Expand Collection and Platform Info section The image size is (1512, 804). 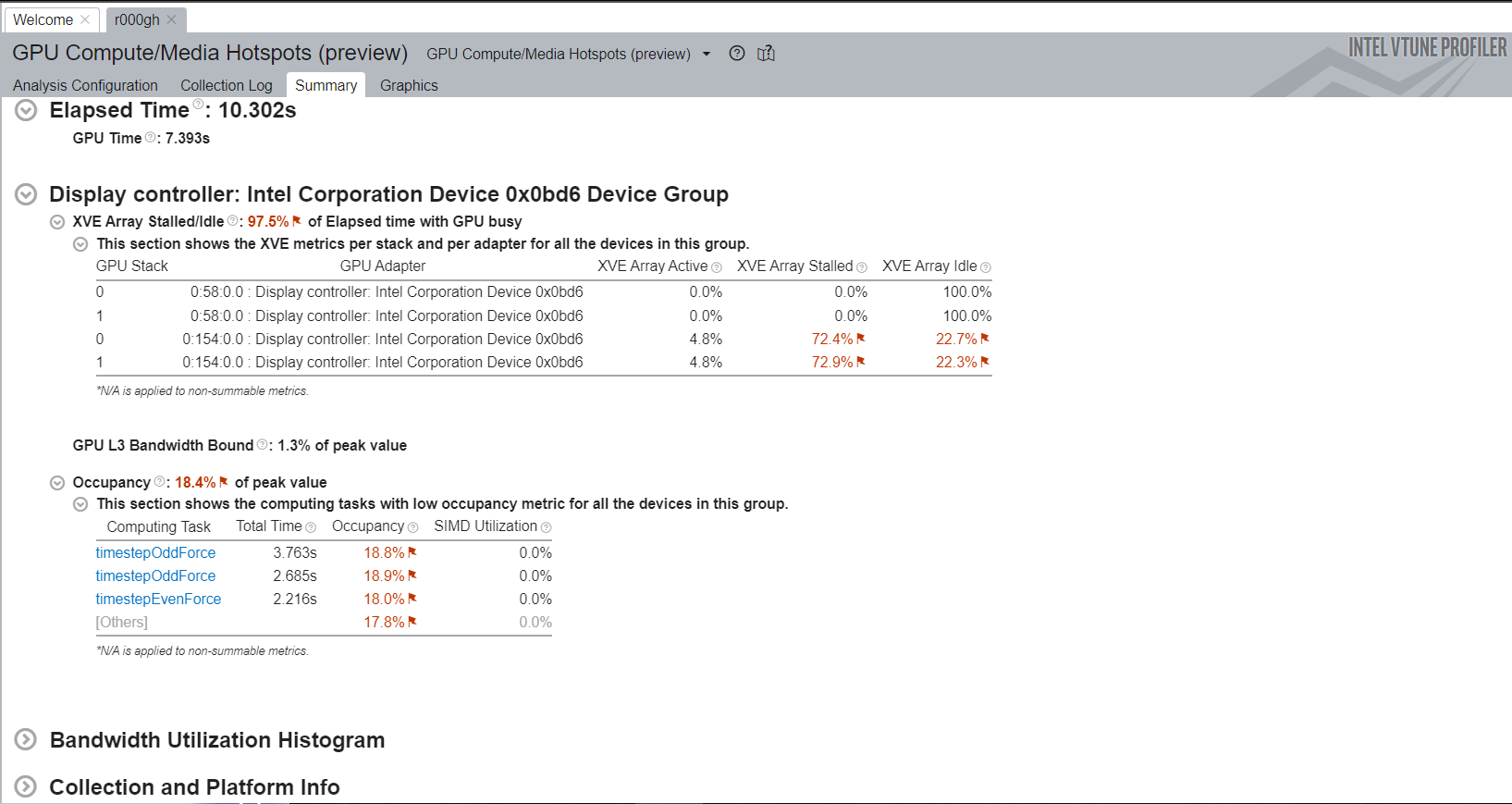26,787
